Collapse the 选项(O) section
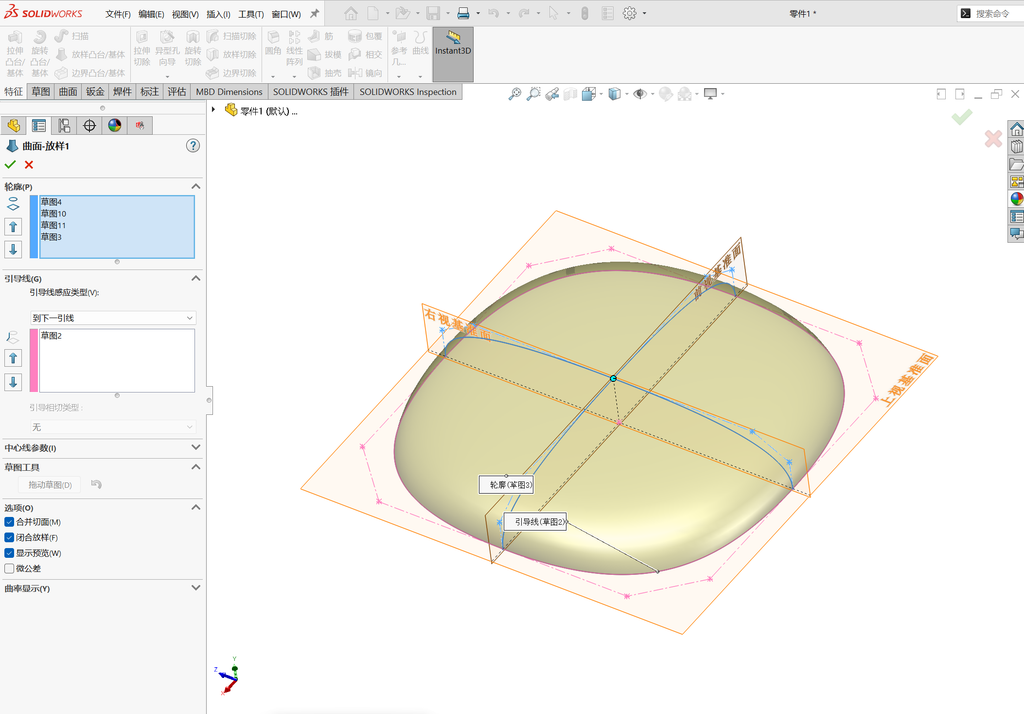 click(x=195, y=508)
